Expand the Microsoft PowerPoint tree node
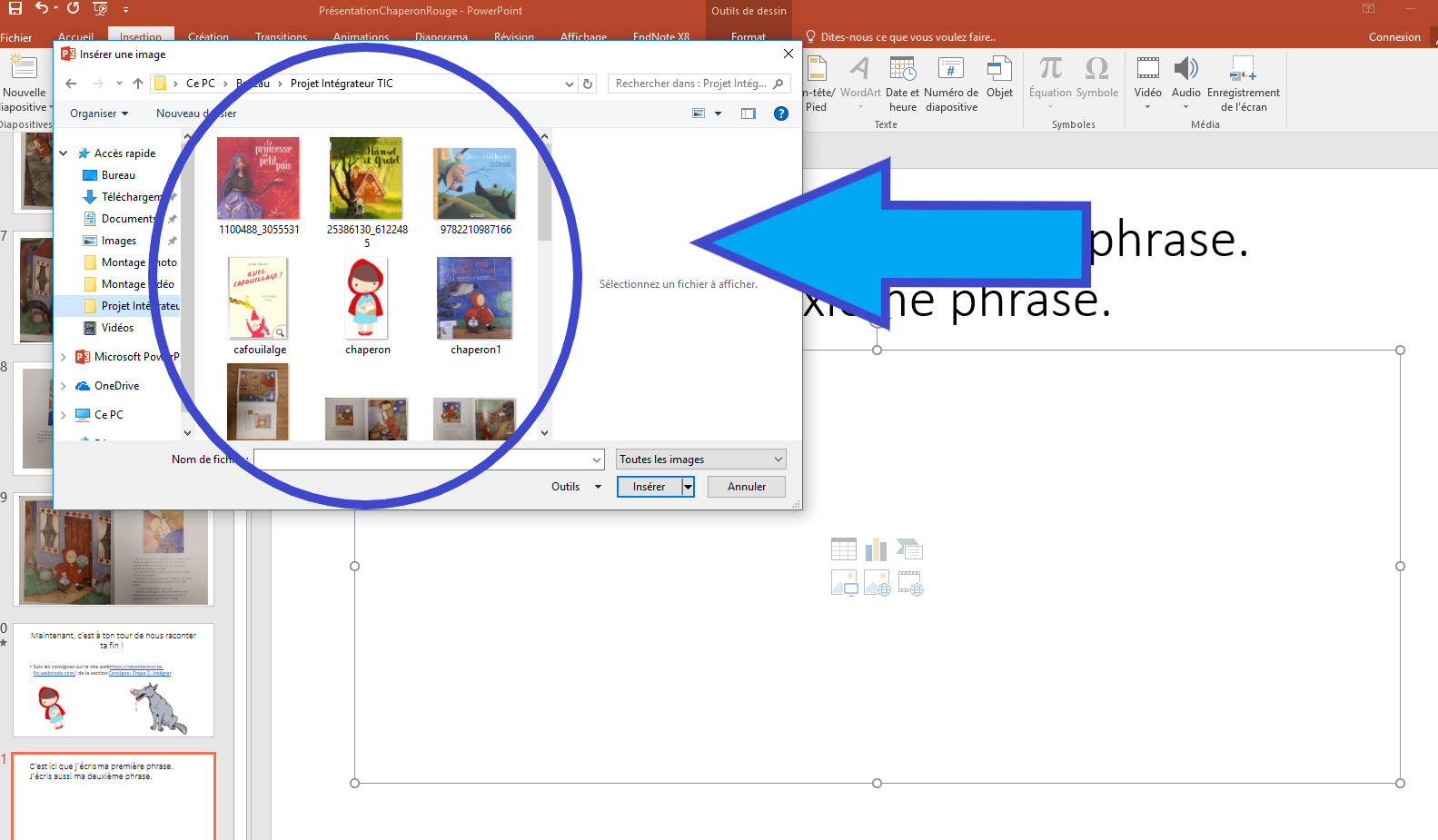Viewport: 1438px width, 840px height. coord(64,357)
